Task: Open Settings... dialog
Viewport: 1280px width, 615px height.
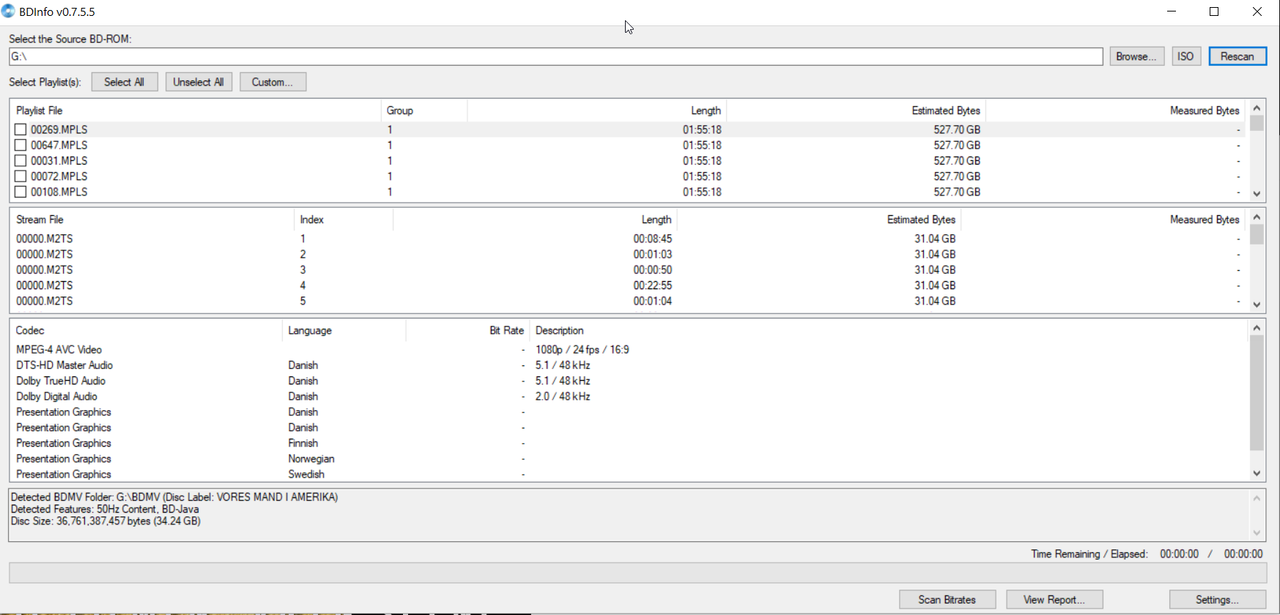Action: click(1217, 599)
